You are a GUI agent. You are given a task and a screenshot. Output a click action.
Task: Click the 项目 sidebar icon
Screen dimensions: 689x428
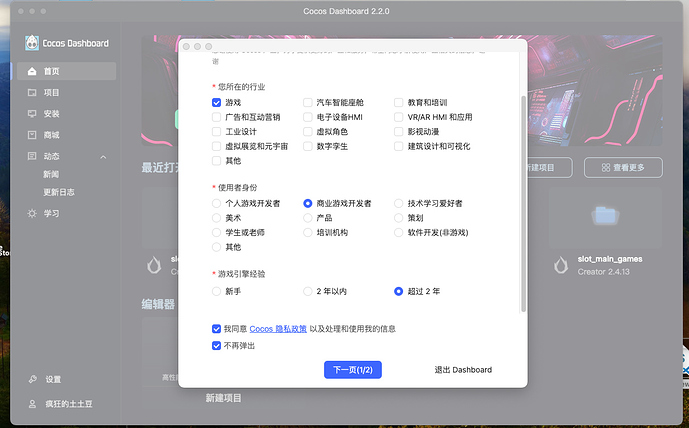tap(32, 92)
